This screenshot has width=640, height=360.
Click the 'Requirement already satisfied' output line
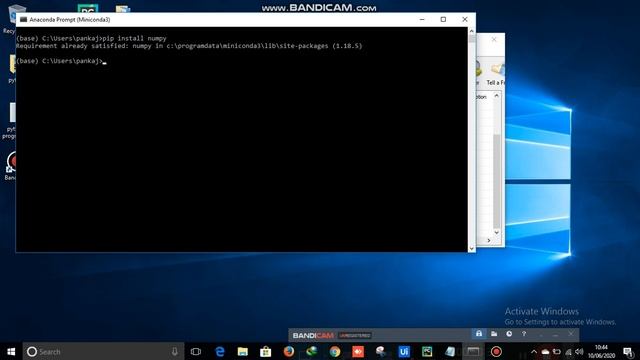coord(189,46)
